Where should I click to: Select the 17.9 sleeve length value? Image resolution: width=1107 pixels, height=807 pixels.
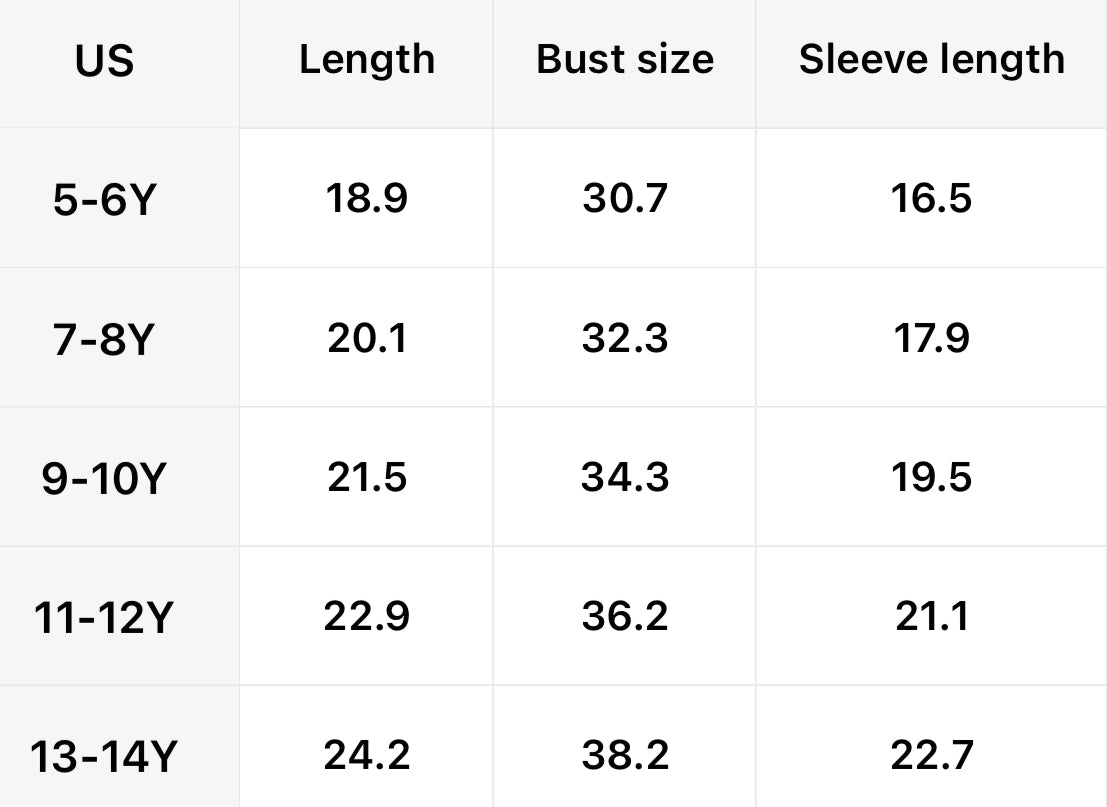coord(931,338)
